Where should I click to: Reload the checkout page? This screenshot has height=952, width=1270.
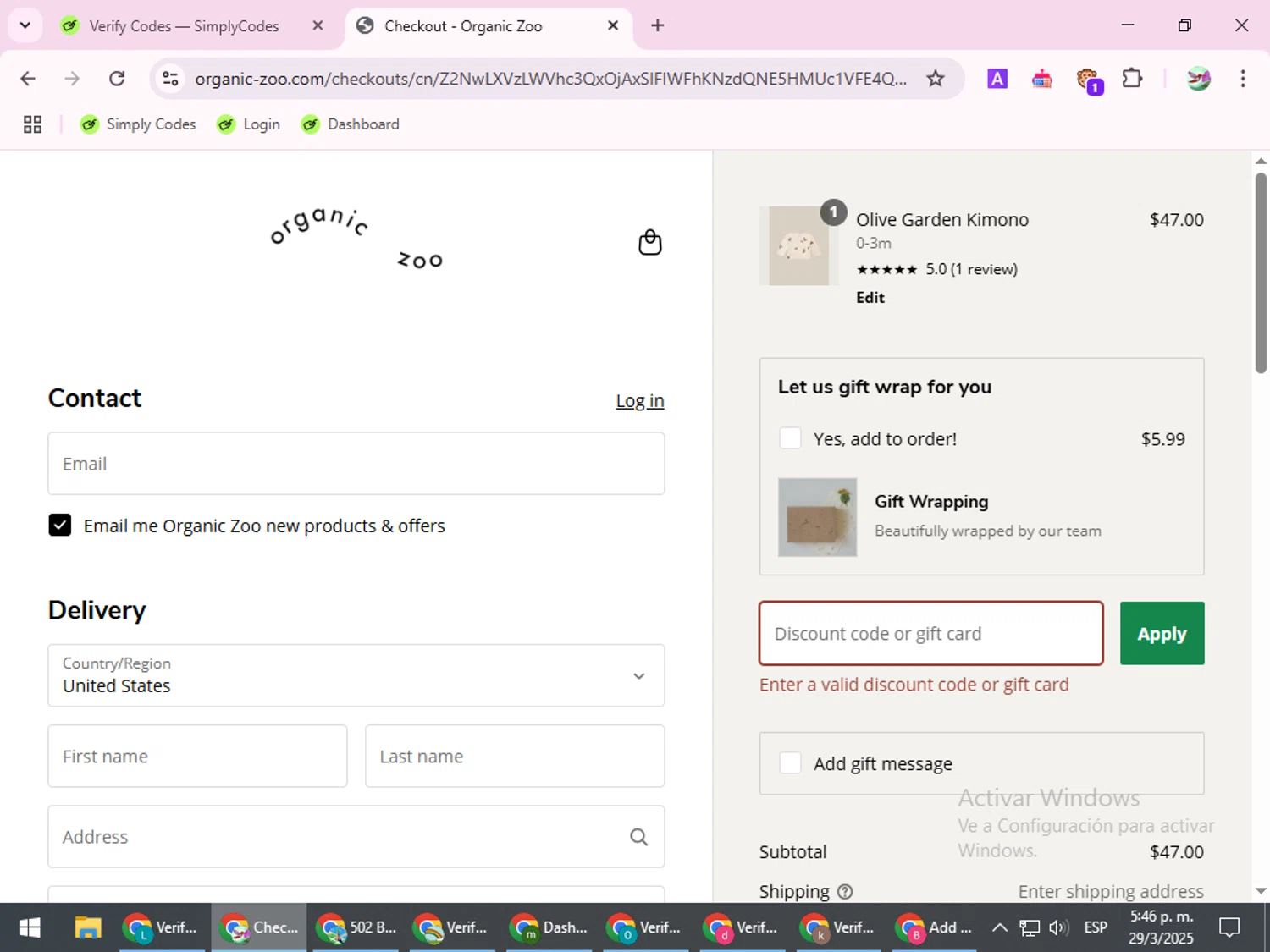click(x=117, y=79)
